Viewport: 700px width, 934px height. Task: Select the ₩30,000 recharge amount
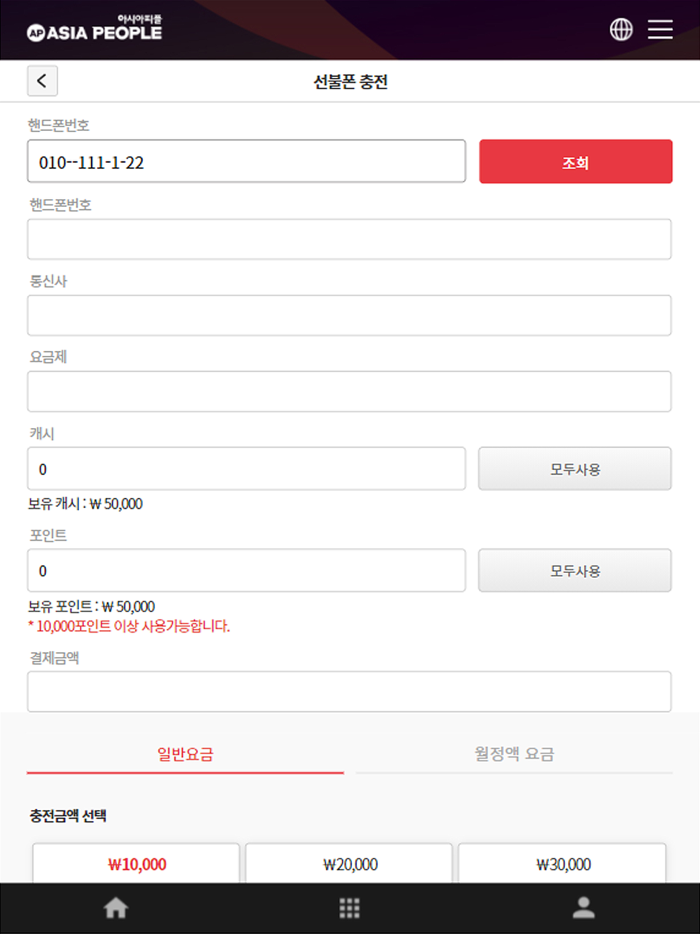[562, 864]
